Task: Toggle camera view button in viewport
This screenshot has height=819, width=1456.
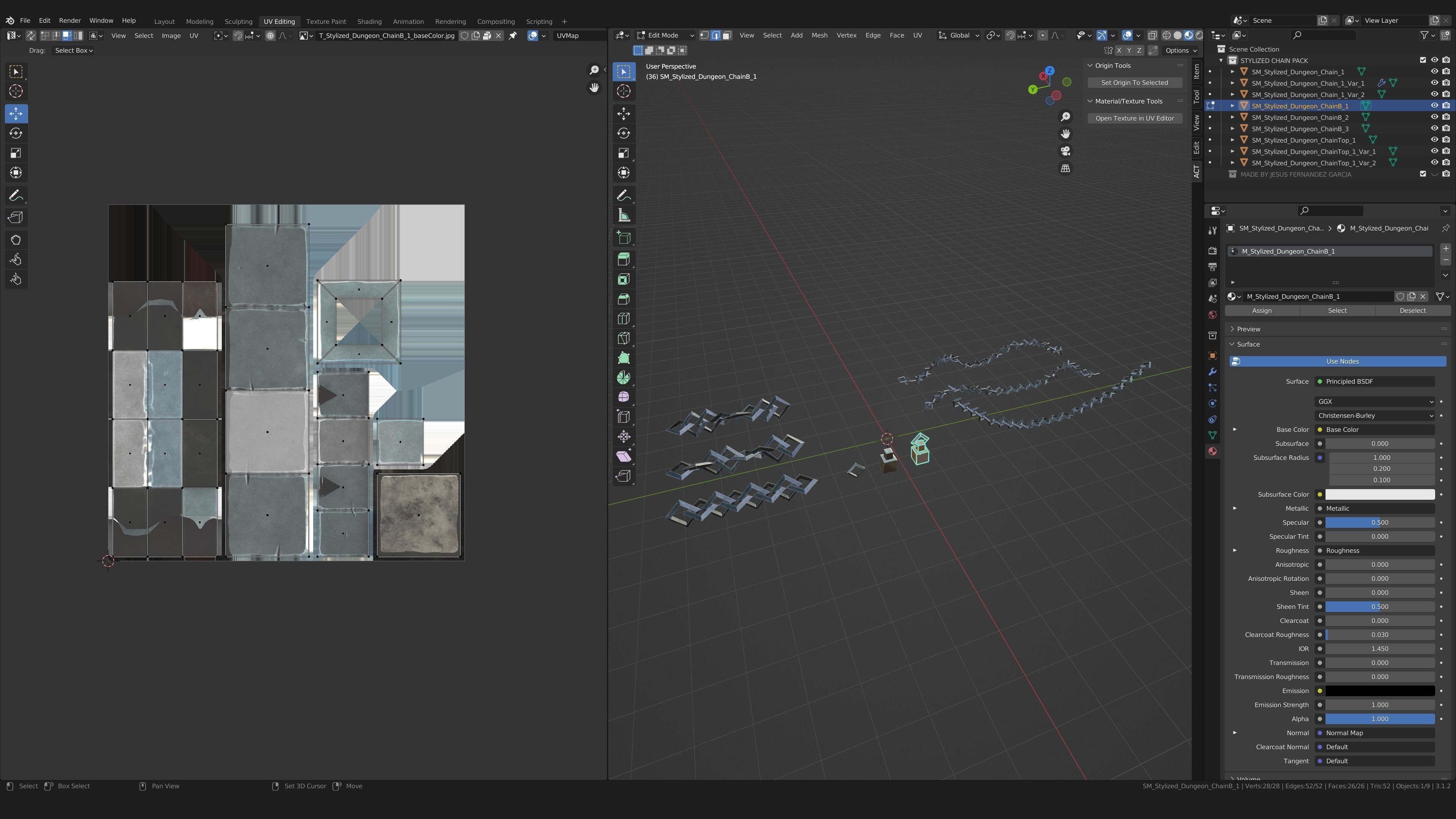Action: tap(1065, 151)
